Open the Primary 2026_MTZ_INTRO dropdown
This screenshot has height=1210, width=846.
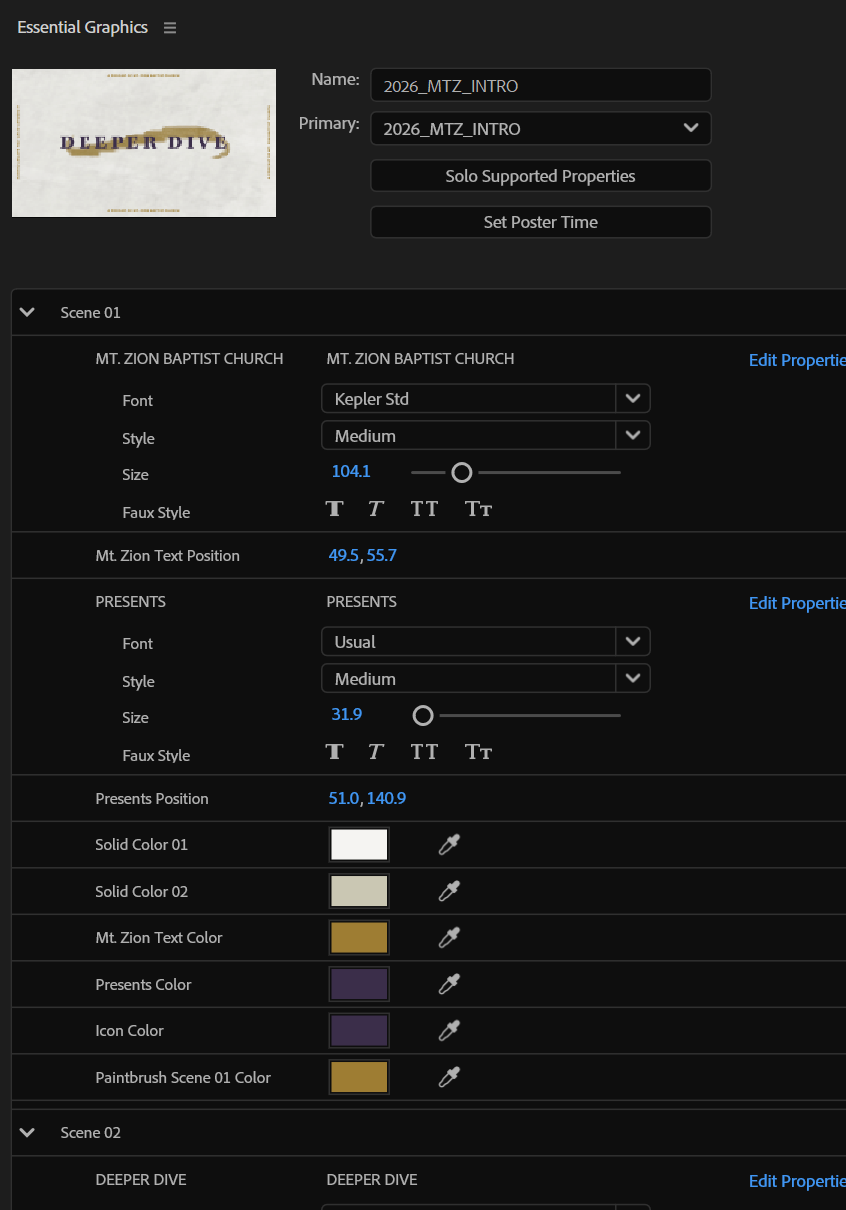pyautogui.click(x=540, y=128)
